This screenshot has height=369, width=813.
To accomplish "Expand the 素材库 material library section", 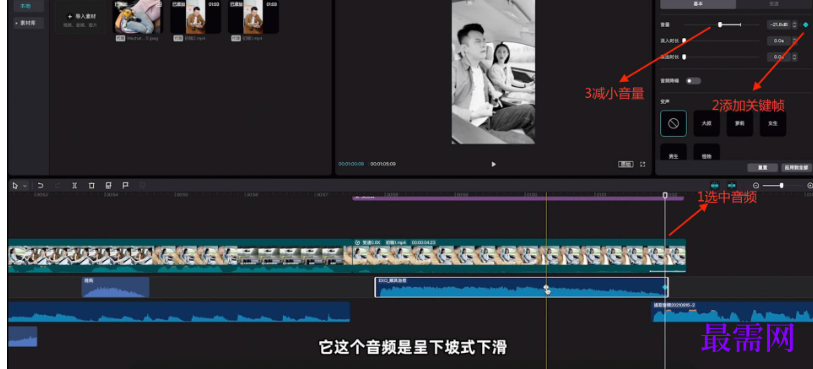I will click(x=29, y=23).
